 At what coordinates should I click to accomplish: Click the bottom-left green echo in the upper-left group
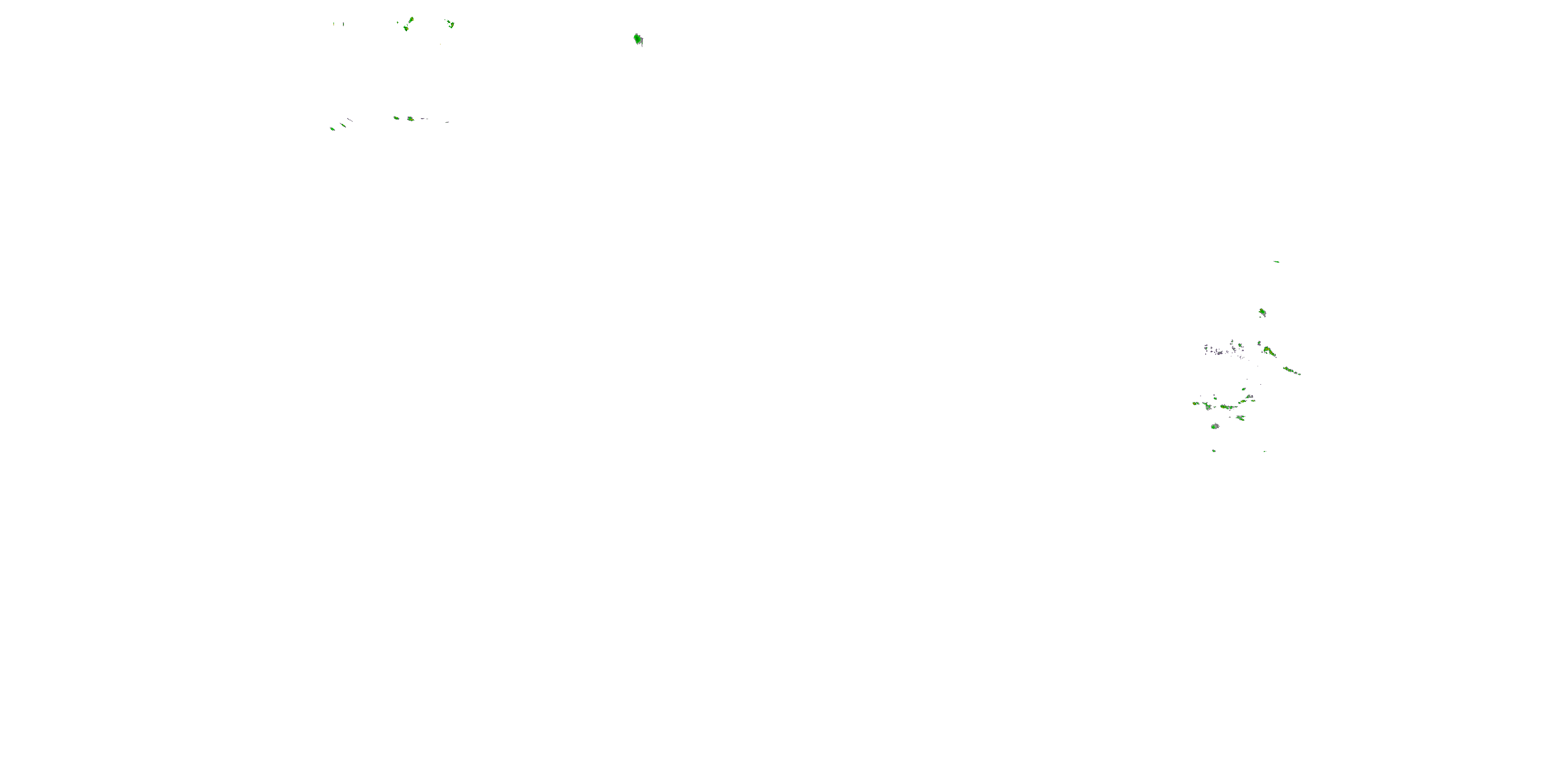[332, 129]
